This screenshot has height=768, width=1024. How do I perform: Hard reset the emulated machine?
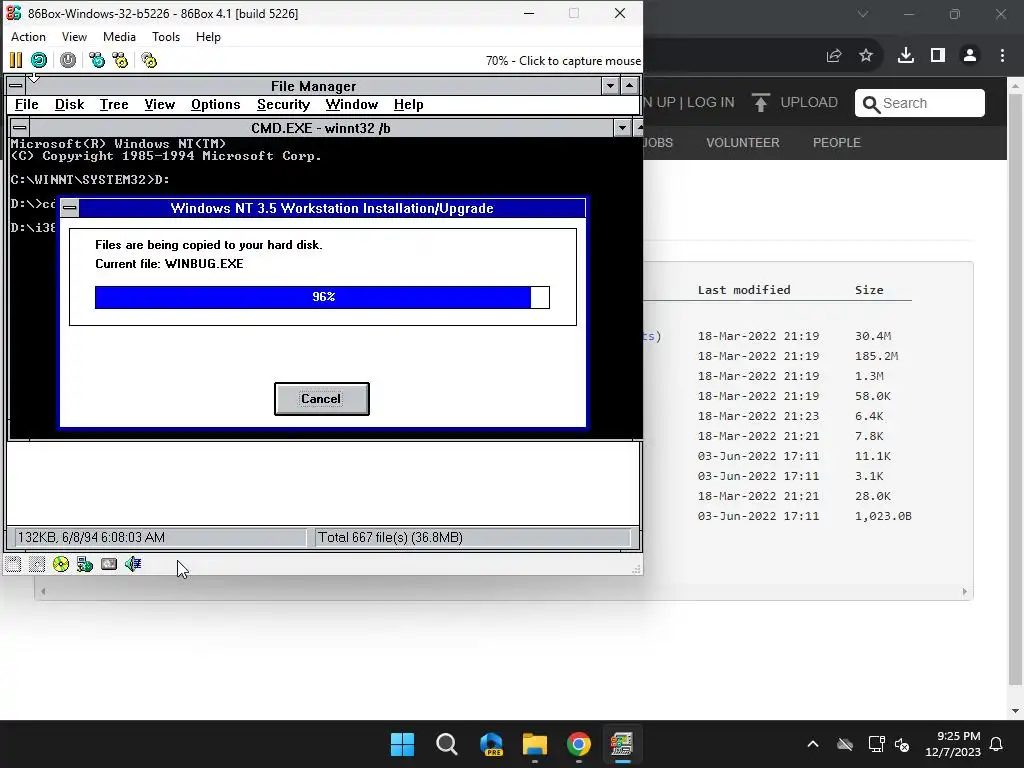39,61
